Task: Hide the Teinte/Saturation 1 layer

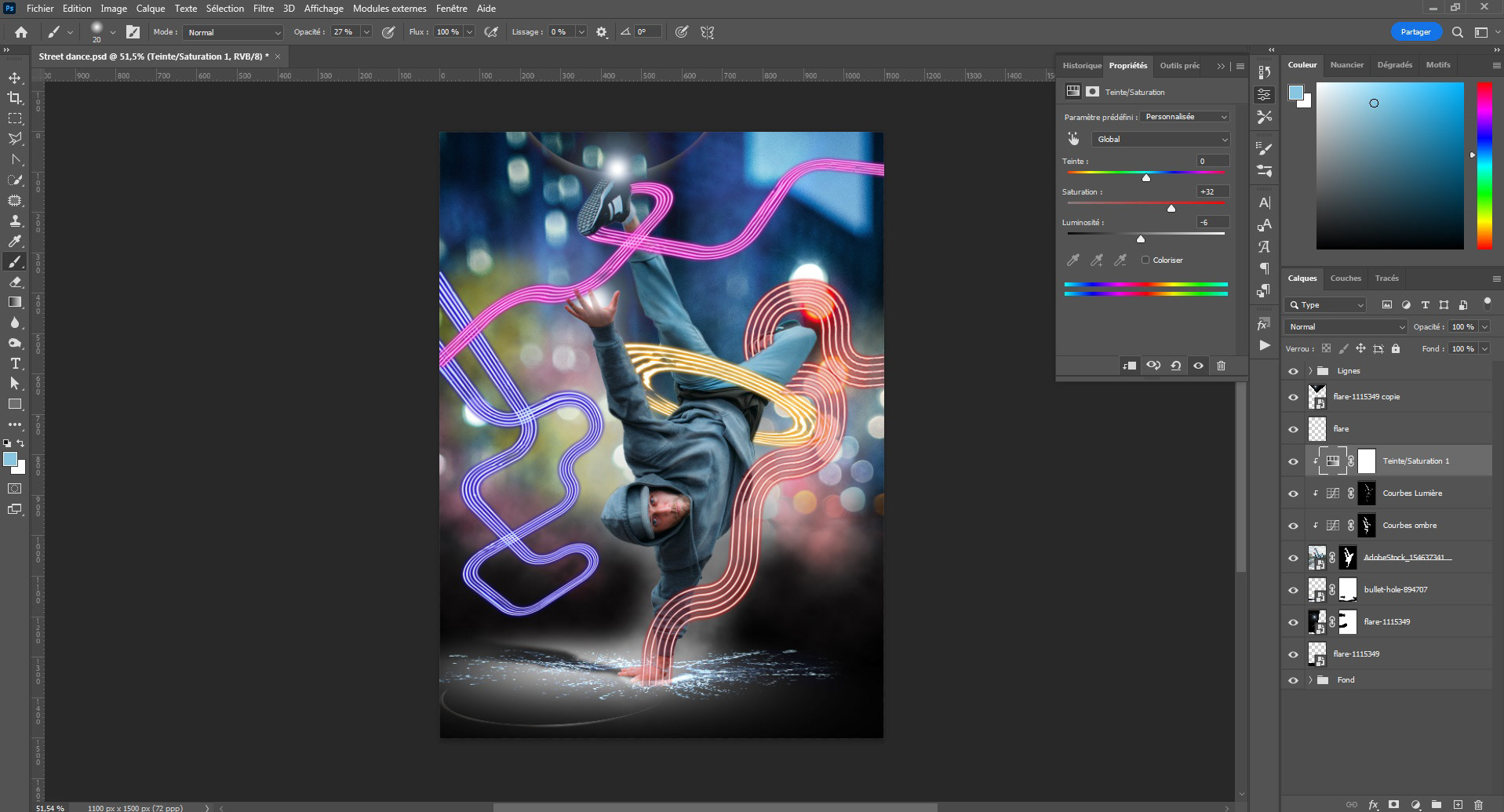Action: click(1293, 461)
